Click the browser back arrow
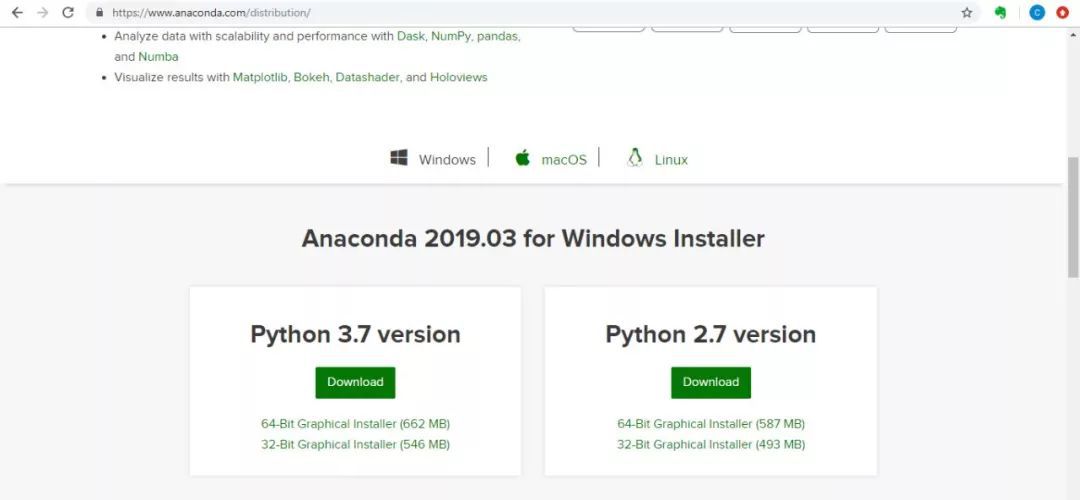Screen dimensions: 1080x500 coord(17,12)
